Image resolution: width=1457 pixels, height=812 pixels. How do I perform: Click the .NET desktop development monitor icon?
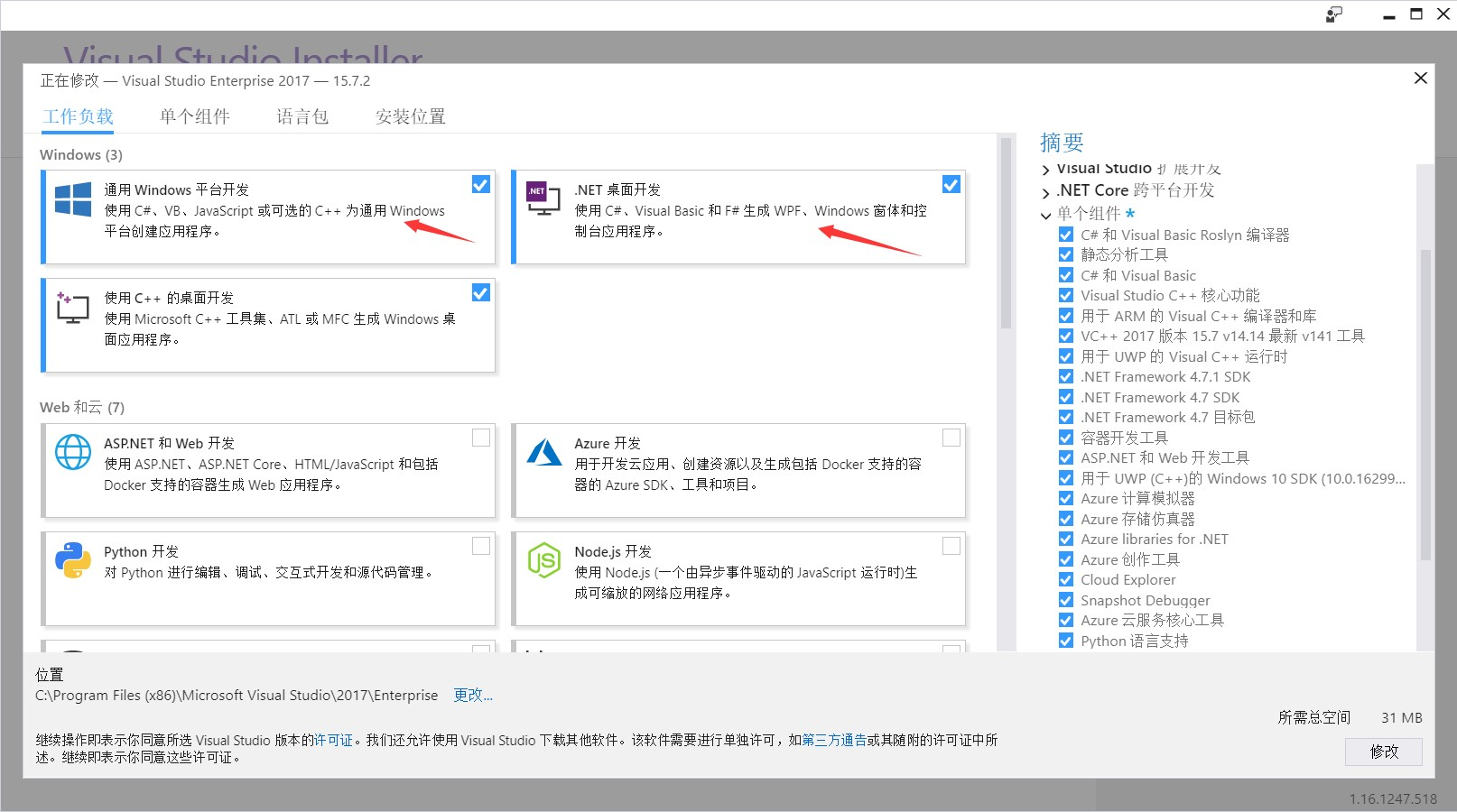[x=543, y=199]
